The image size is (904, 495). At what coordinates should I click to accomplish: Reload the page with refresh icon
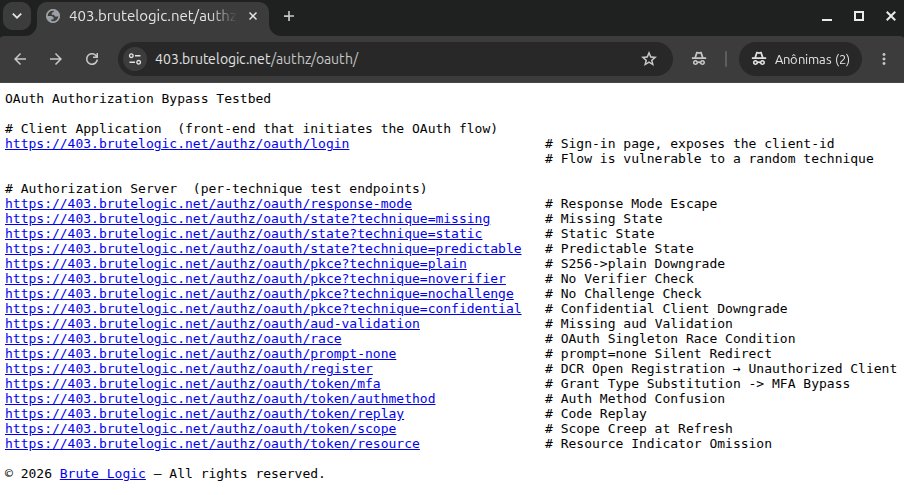92,59
